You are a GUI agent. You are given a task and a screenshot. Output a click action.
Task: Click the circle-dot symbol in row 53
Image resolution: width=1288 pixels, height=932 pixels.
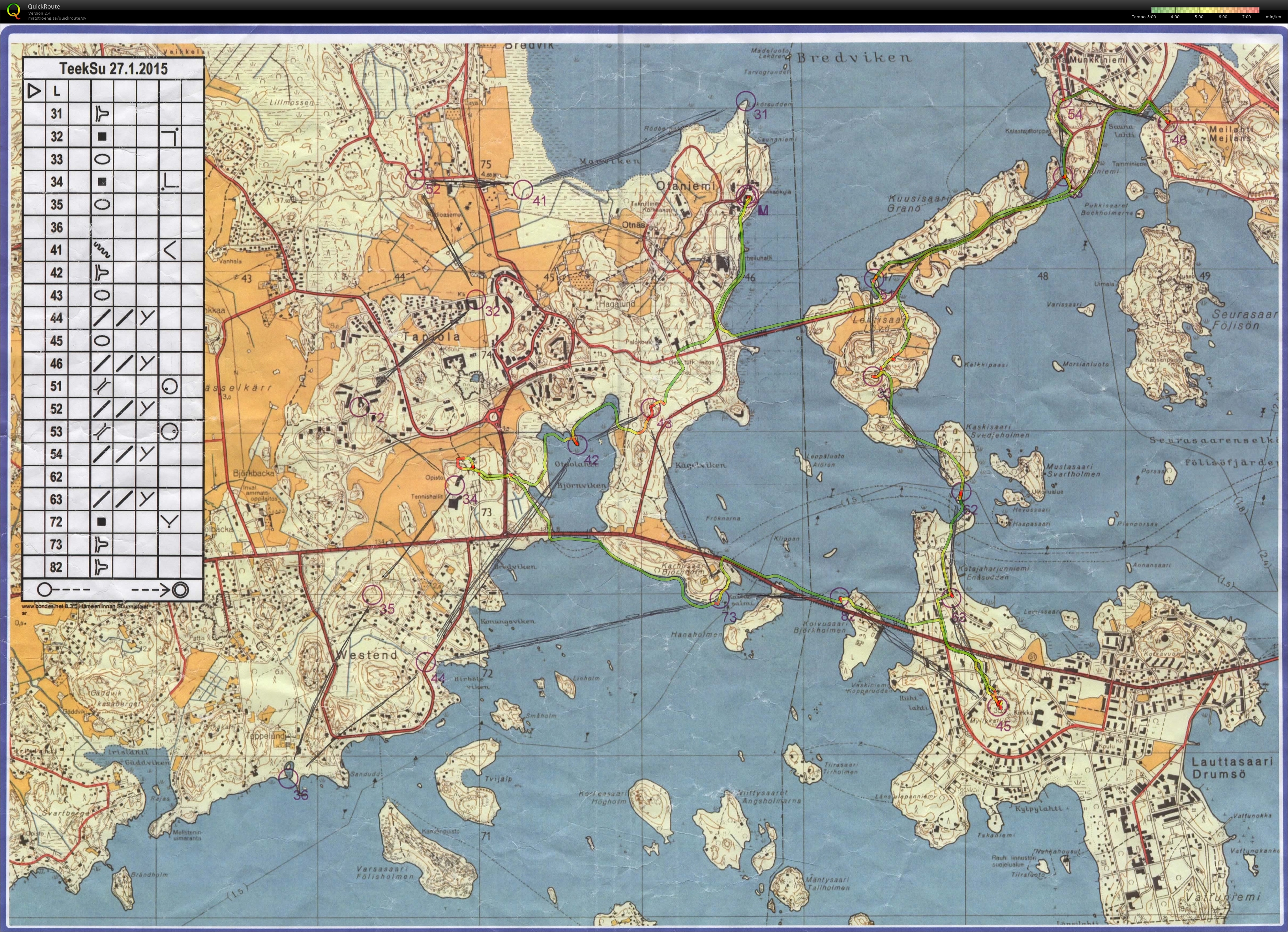point(170,432)
